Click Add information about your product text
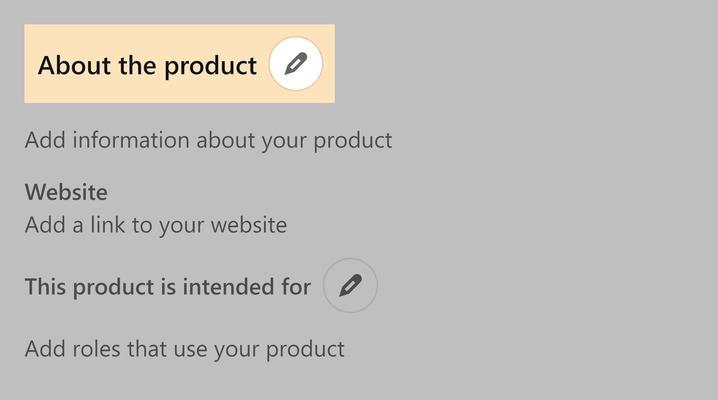Viewport: 718px width, 400px height. tap(208, 140)
